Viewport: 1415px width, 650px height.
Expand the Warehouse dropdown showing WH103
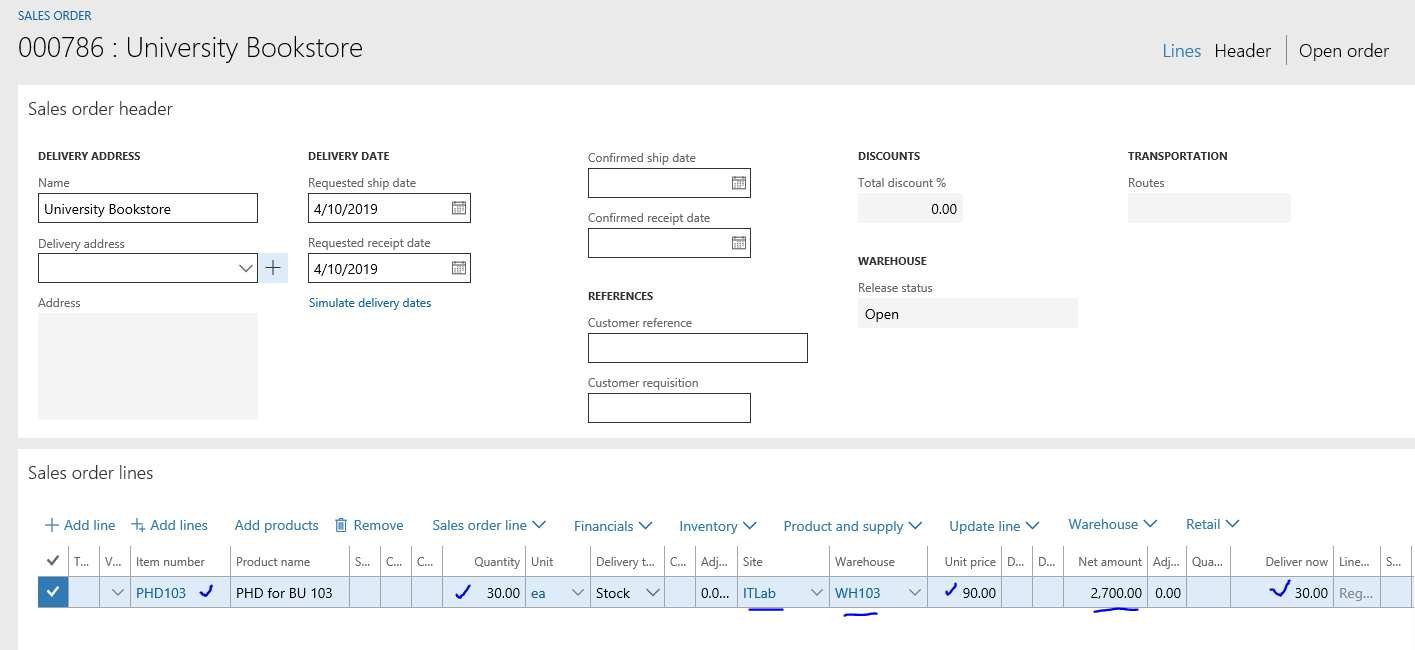click(x=915, y=593)
